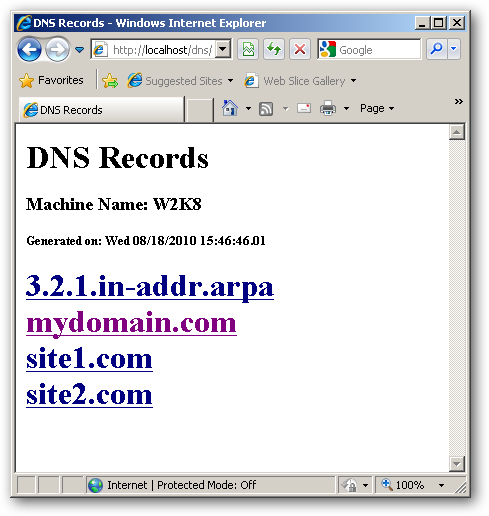Expand the command bar overflow chevron
Viewport: 489px width, 516px height.
coord(459,101)
